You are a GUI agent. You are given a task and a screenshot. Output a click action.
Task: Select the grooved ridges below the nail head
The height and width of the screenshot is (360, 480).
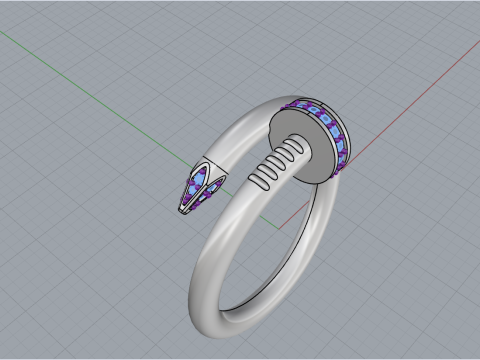(277, 163)
